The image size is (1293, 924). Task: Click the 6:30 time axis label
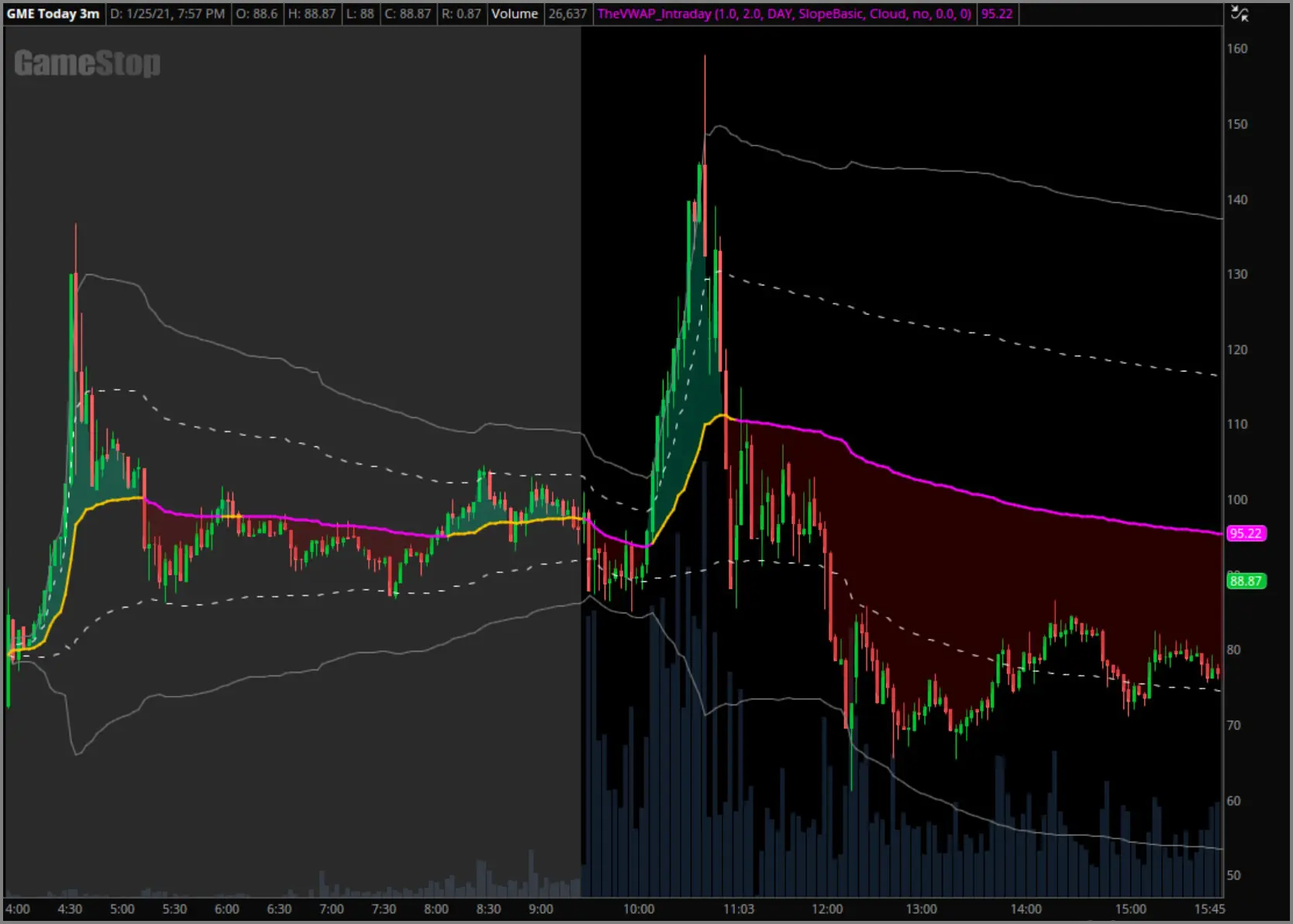[279, 909]
